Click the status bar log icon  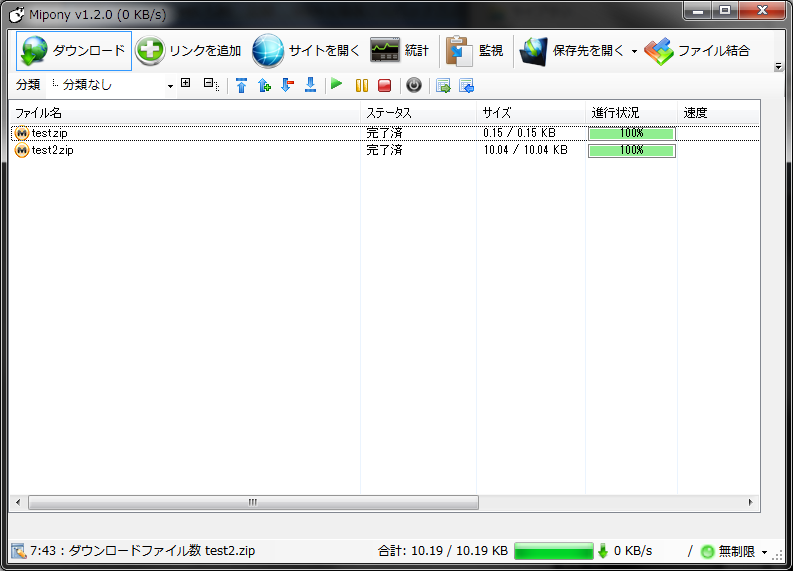[x=19, y=551]
